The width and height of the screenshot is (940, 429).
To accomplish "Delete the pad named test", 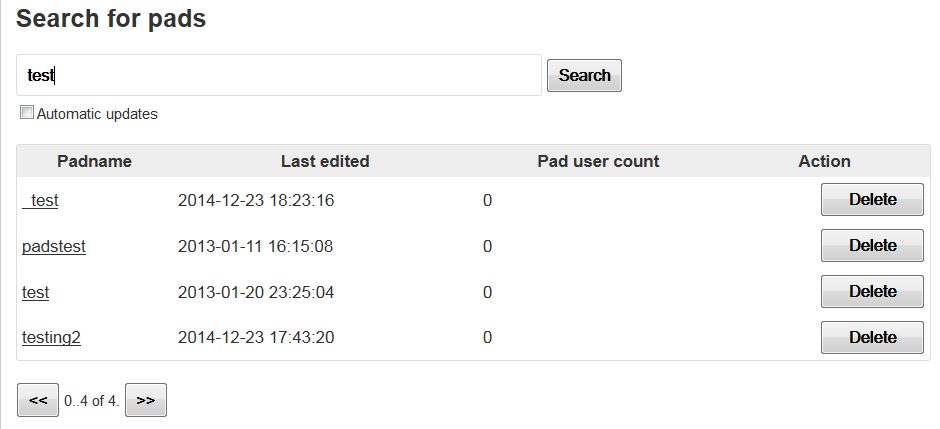I will (872, 291).
